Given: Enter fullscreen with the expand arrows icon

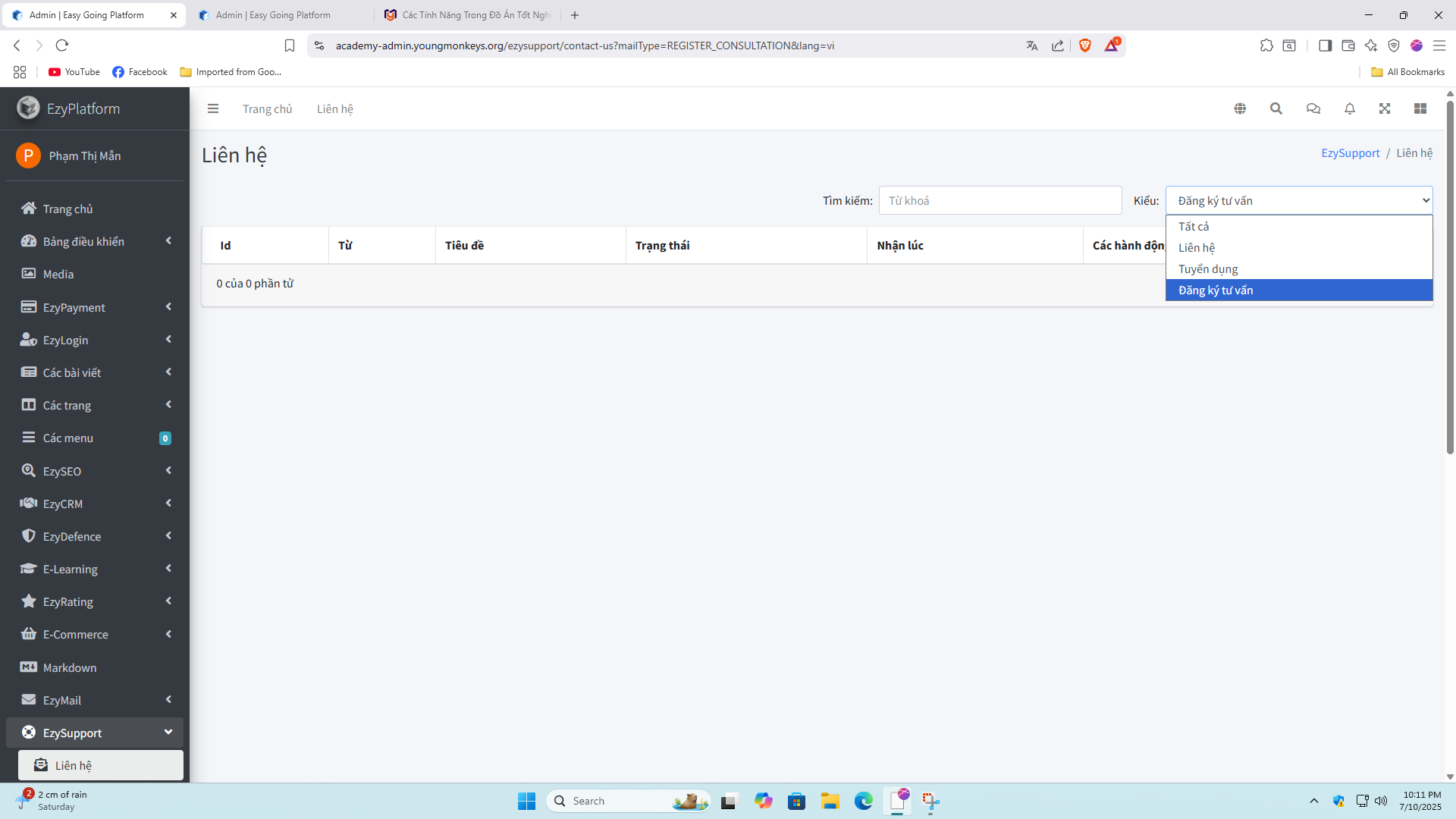Looking at the screenshot, I should [x=1385, y=108].
